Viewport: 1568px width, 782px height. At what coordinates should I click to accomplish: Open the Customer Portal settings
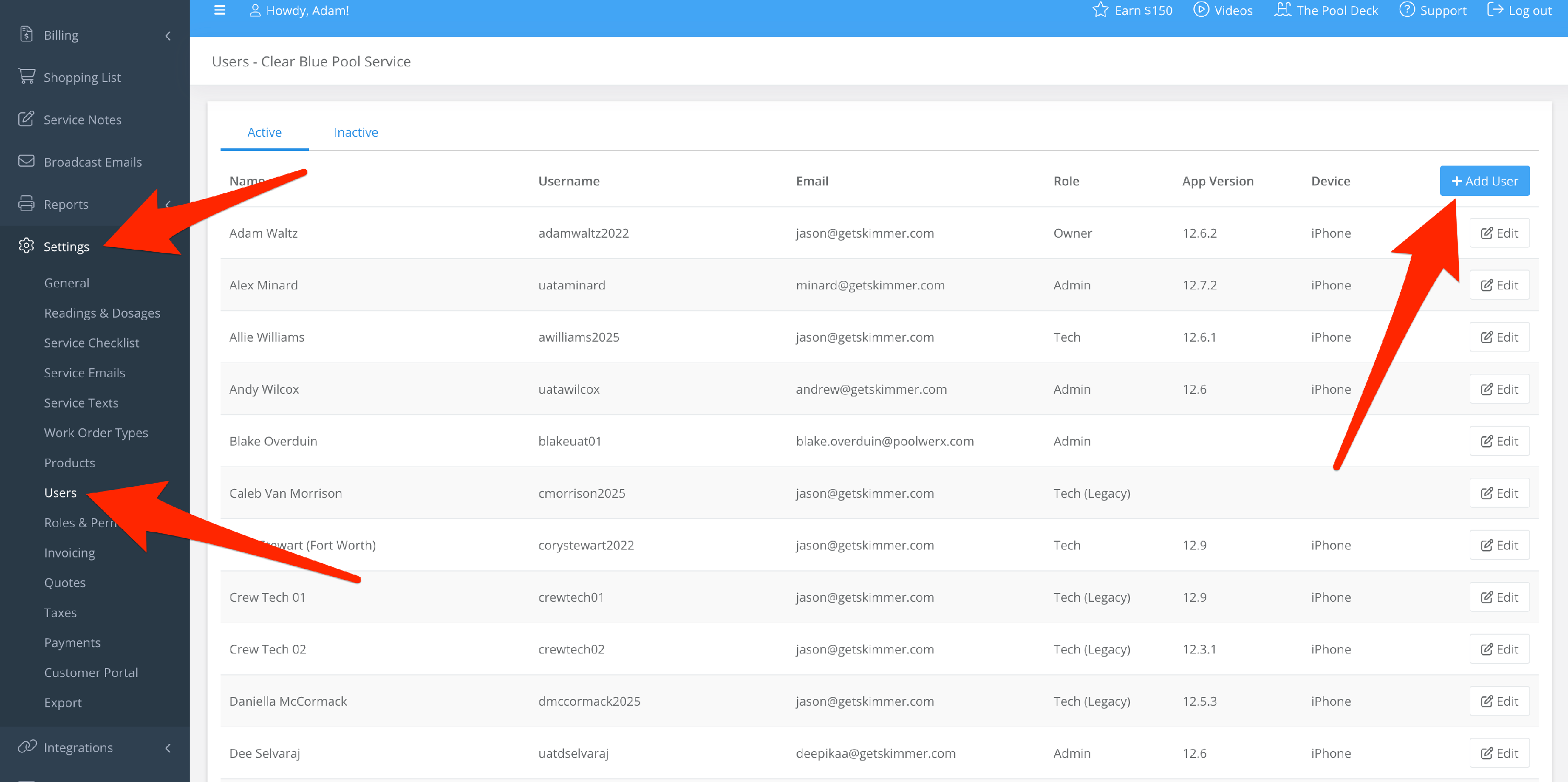click(91, 672)
